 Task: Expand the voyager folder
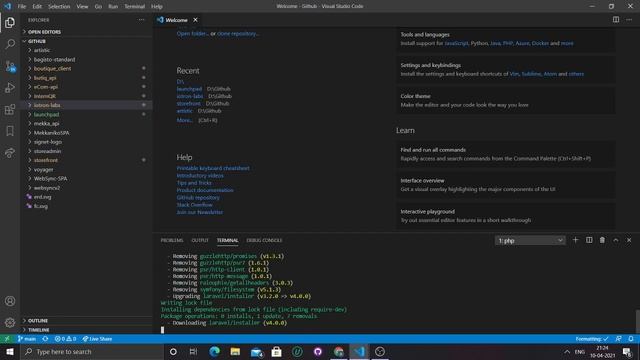pos(86,169)
